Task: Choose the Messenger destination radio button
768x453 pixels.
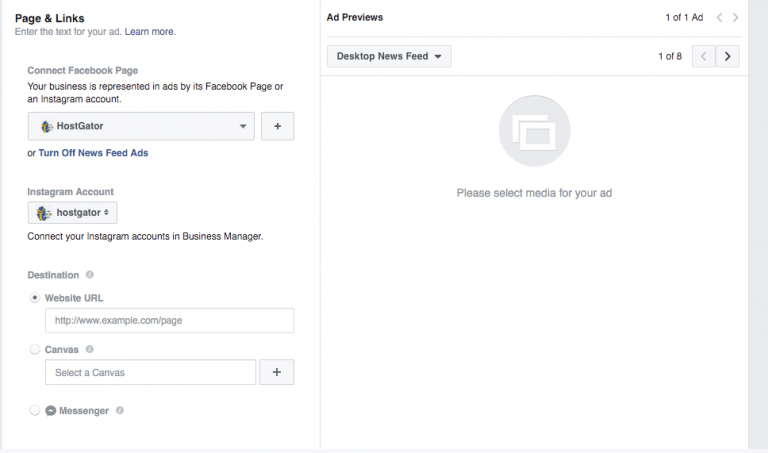Action: [35, 410]
